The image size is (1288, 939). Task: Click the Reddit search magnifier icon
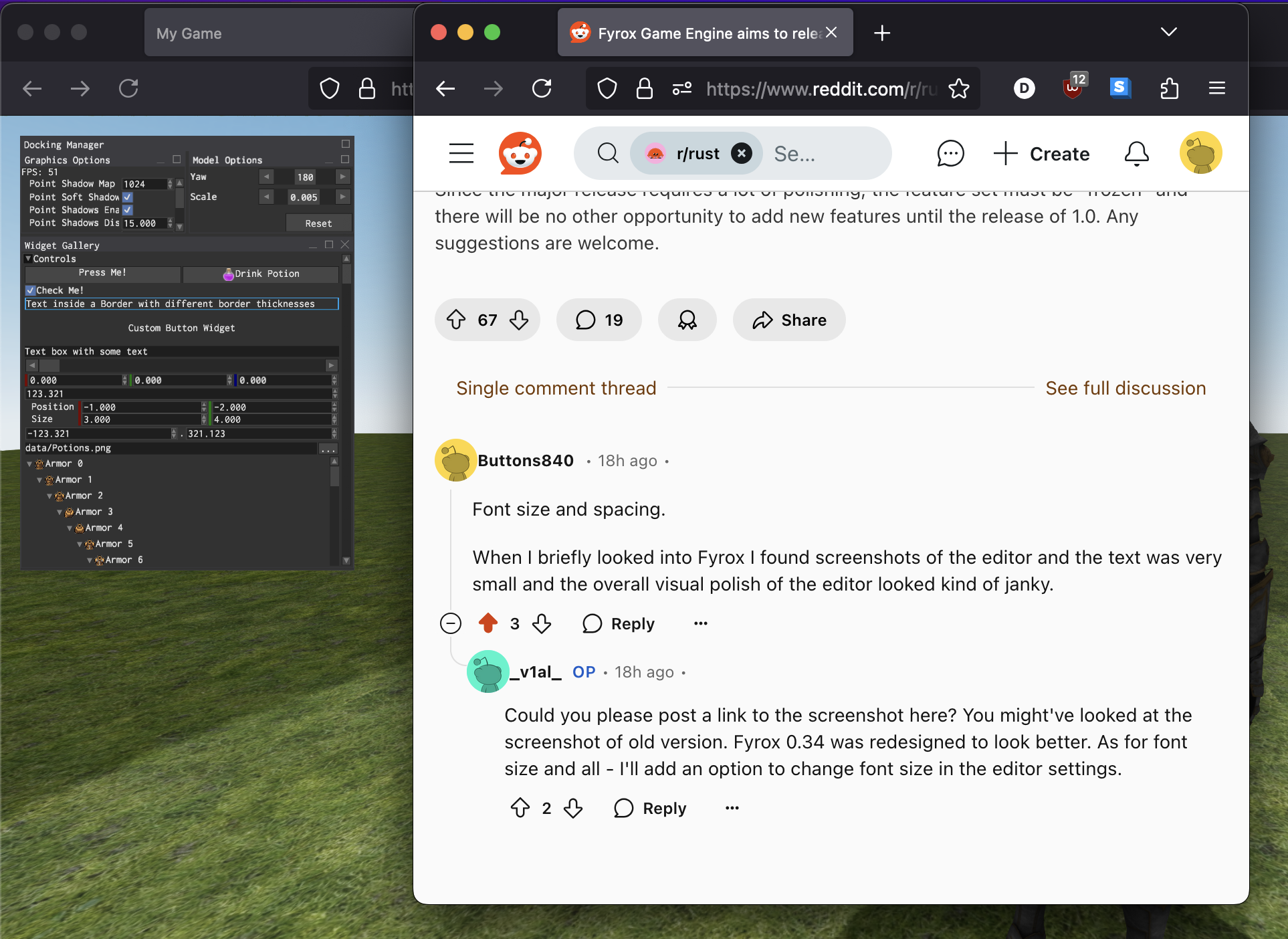click(x=608, y=153)
